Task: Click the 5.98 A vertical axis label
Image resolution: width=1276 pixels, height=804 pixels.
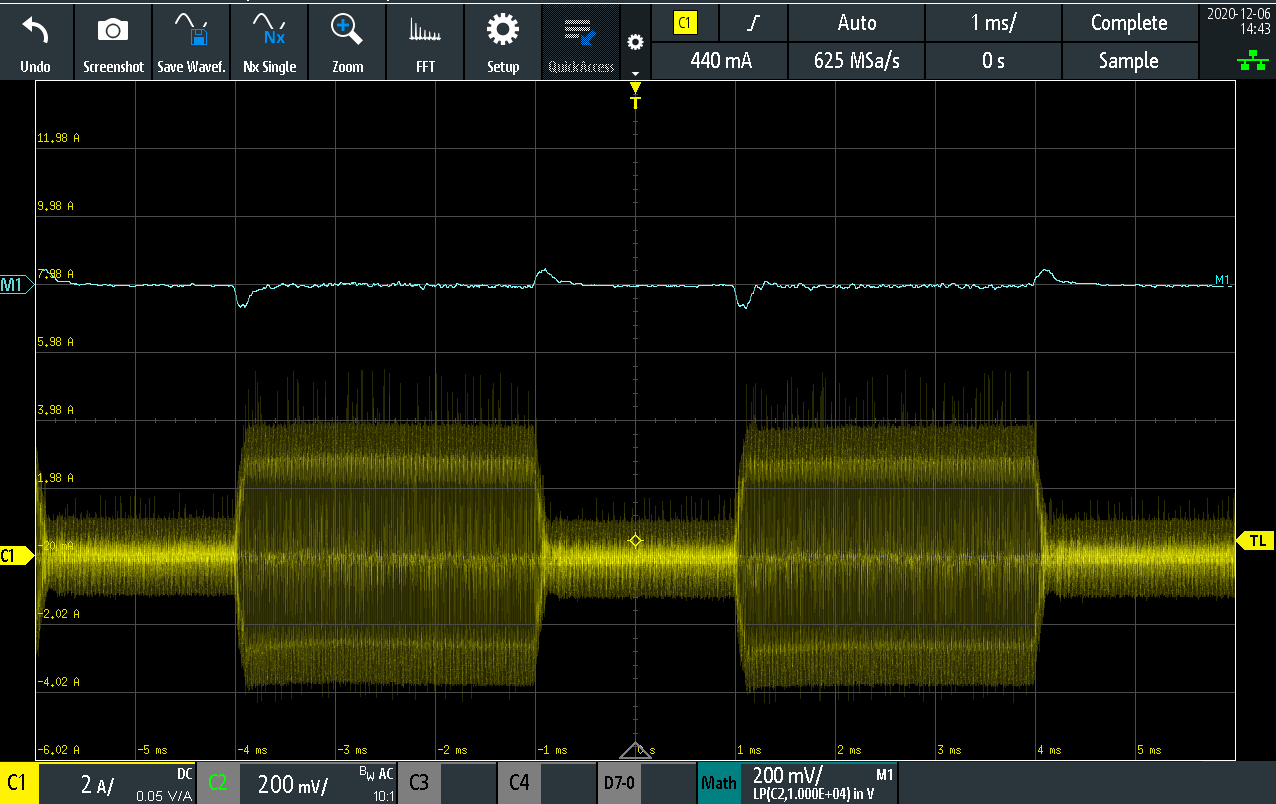Action: (x=57, y=342)
